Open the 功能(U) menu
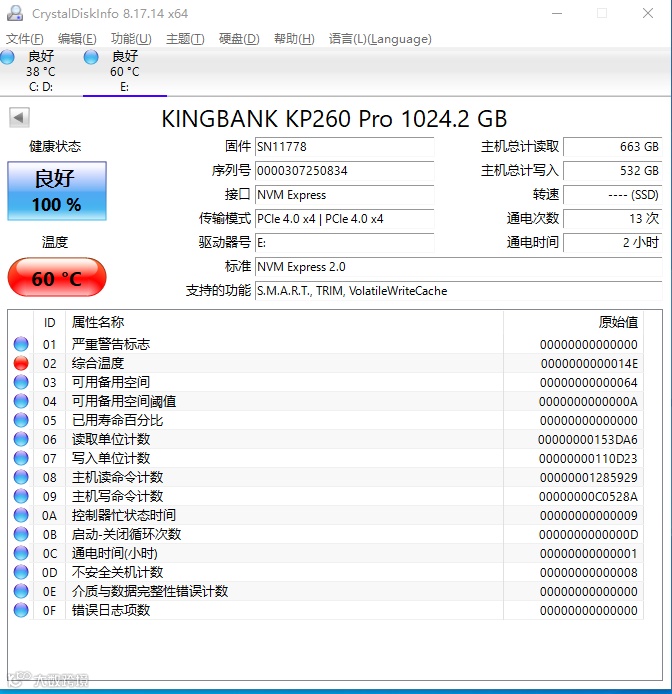The height and width of the screenshot is (694, 672). [131, 39]
